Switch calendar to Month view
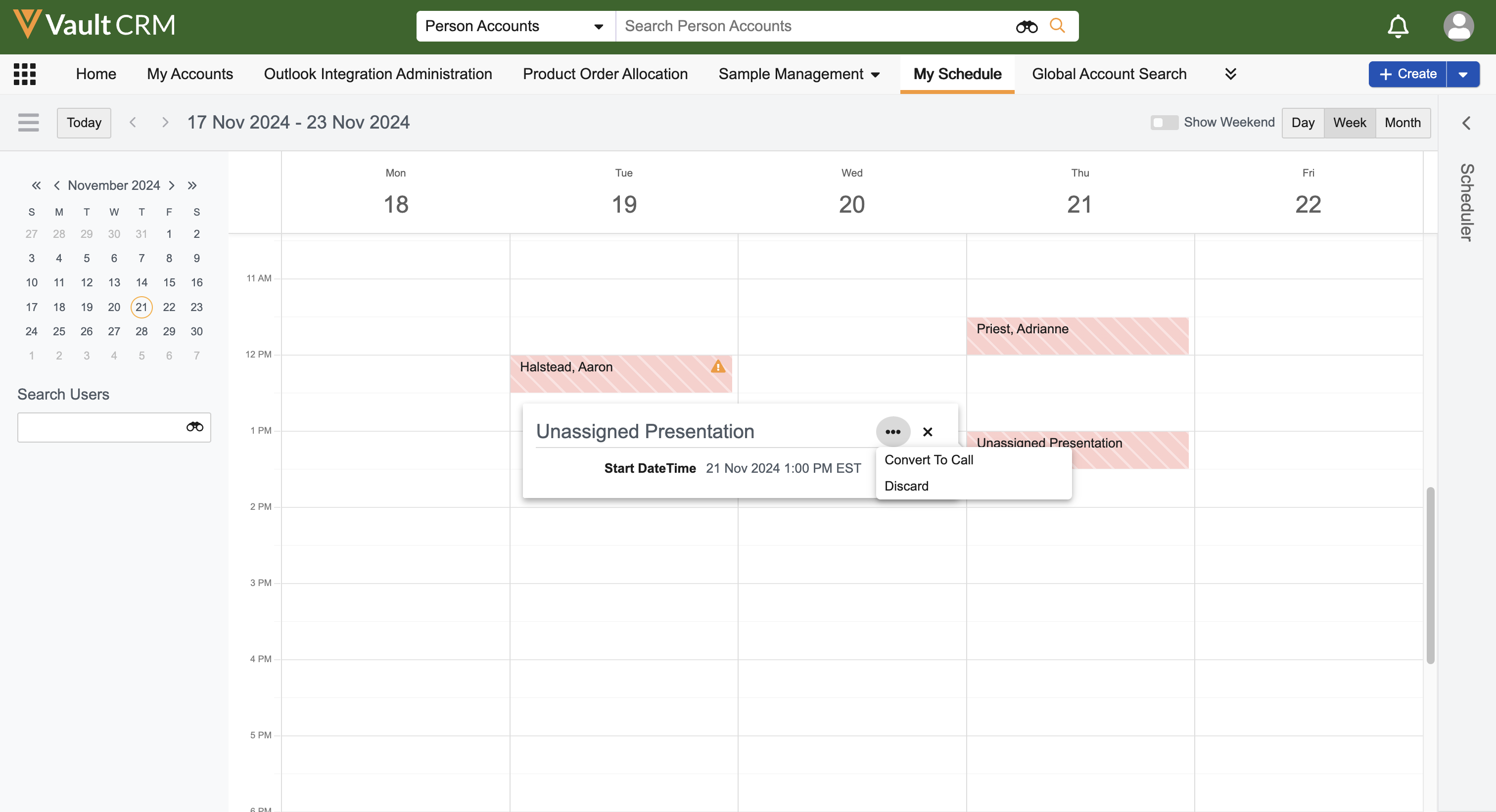Screen dimensions: 1496x812 click(1402, 123)
